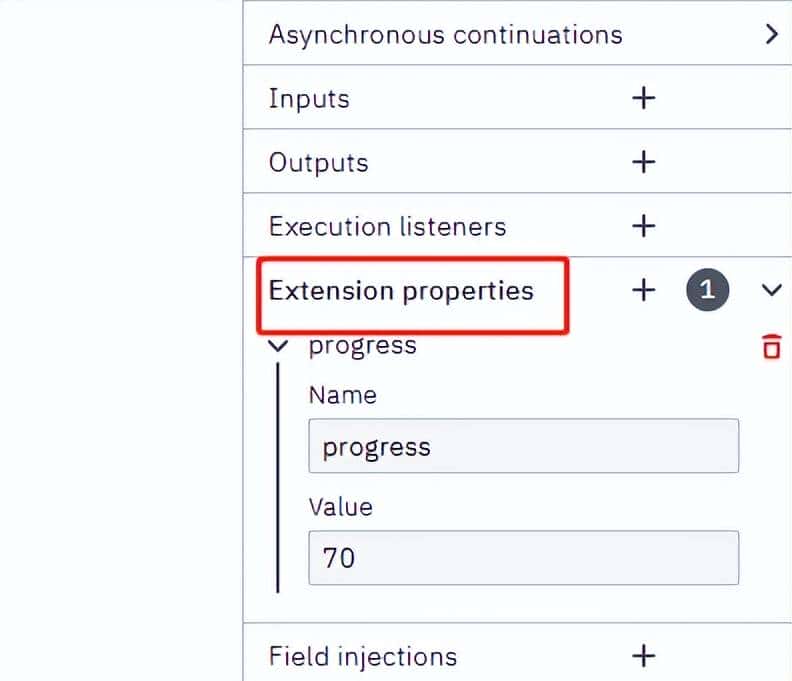Add a new input with plus icon
792x681 pixels.
coord(644,98)
